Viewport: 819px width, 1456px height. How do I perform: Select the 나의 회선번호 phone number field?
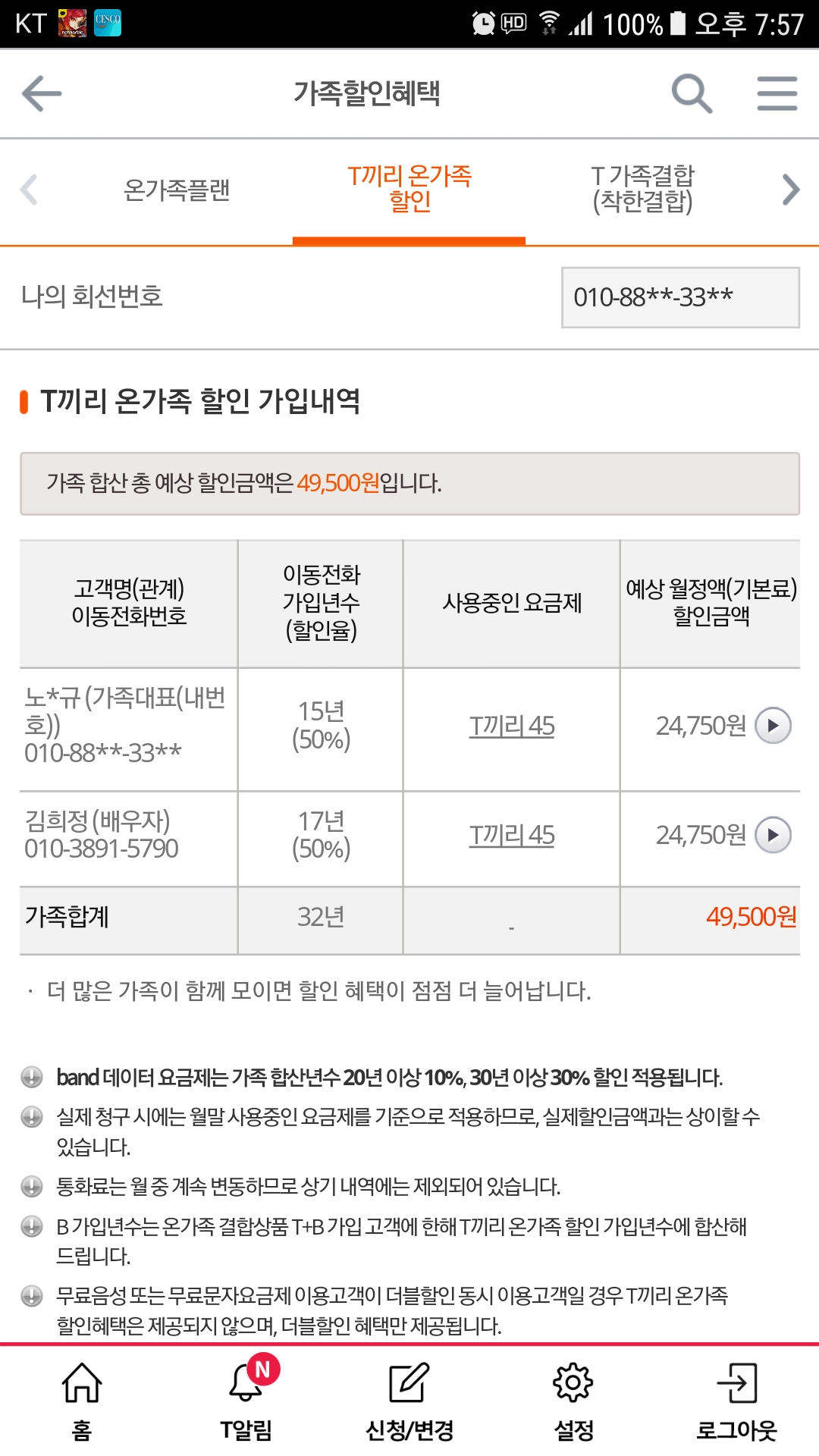pyautogui.click(x=680, y=297)
